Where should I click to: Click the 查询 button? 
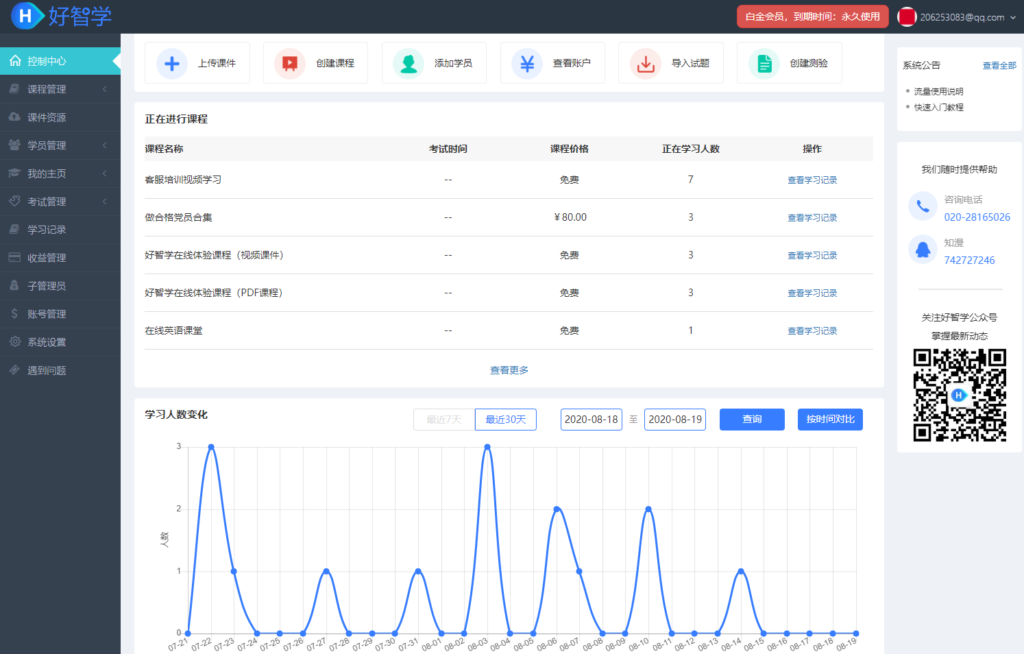752,419
